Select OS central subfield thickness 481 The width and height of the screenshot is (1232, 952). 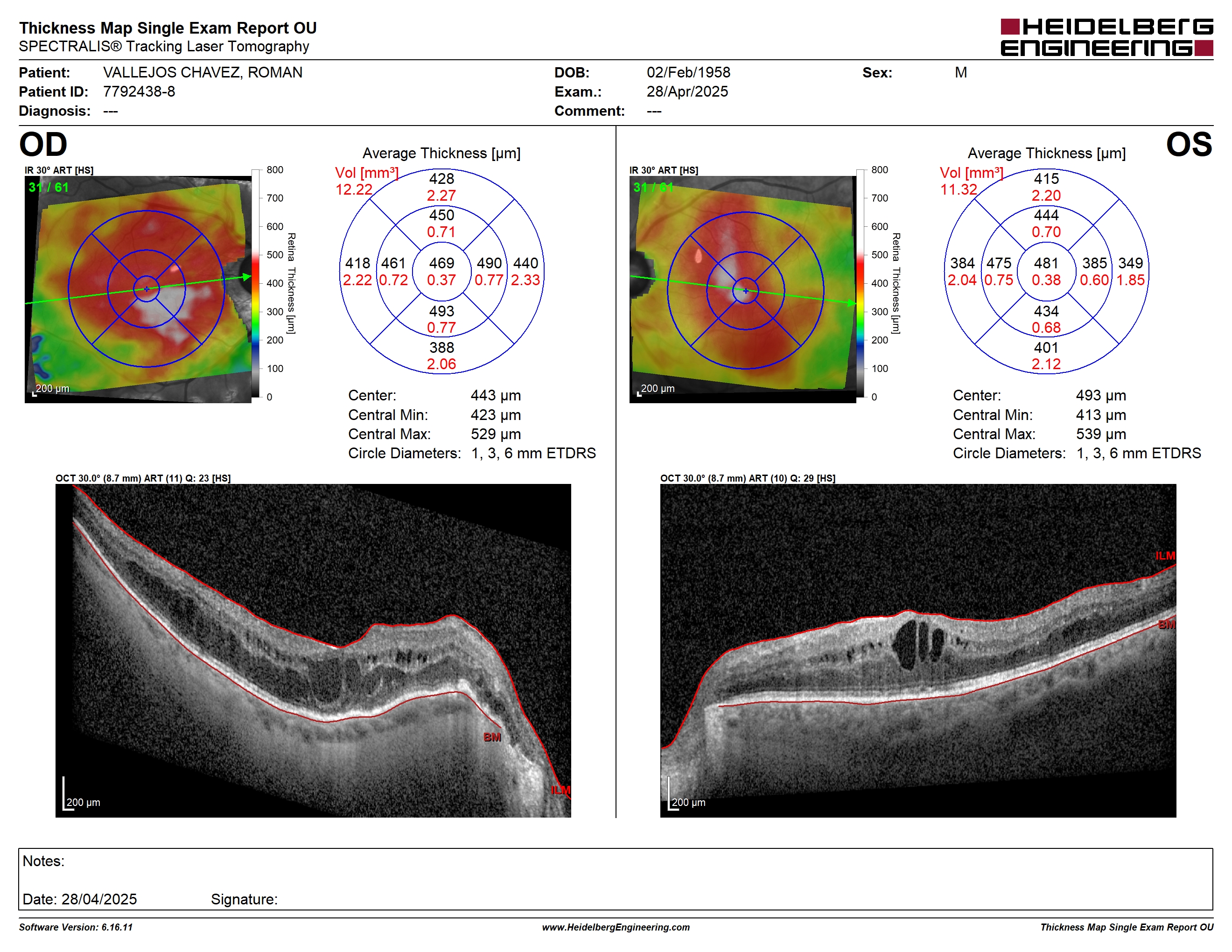1046,263
